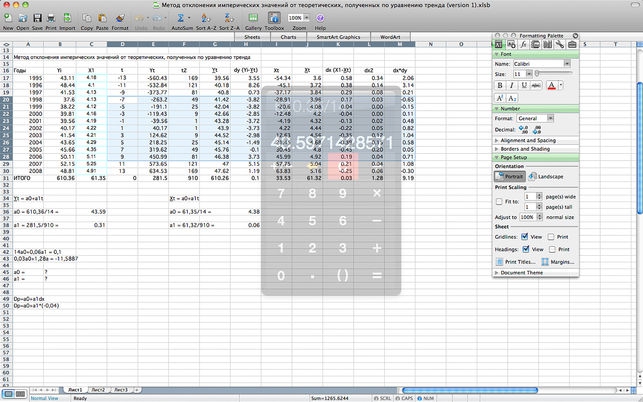Apply Bold in Formatting Palette

coord(499,85)
